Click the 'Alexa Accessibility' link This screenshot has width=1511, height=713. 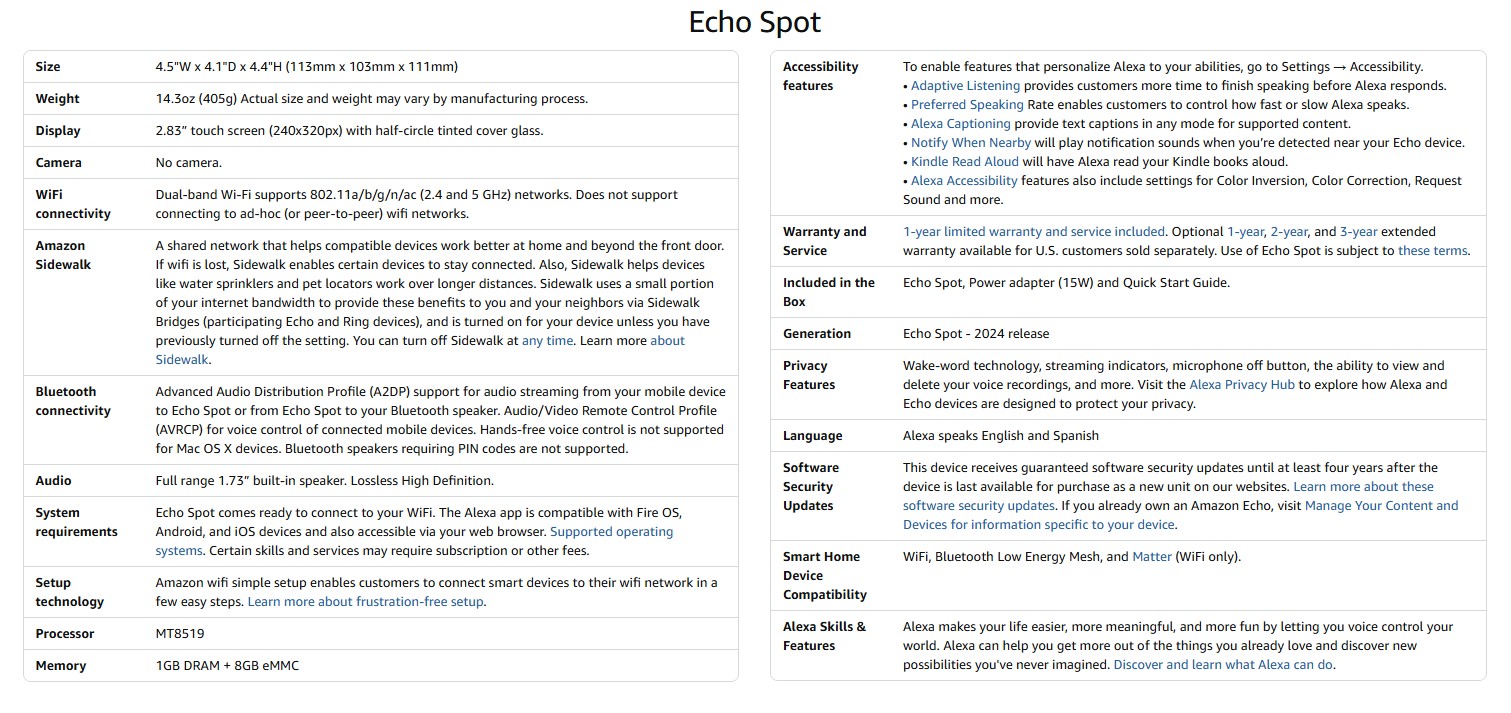[964, 180]
